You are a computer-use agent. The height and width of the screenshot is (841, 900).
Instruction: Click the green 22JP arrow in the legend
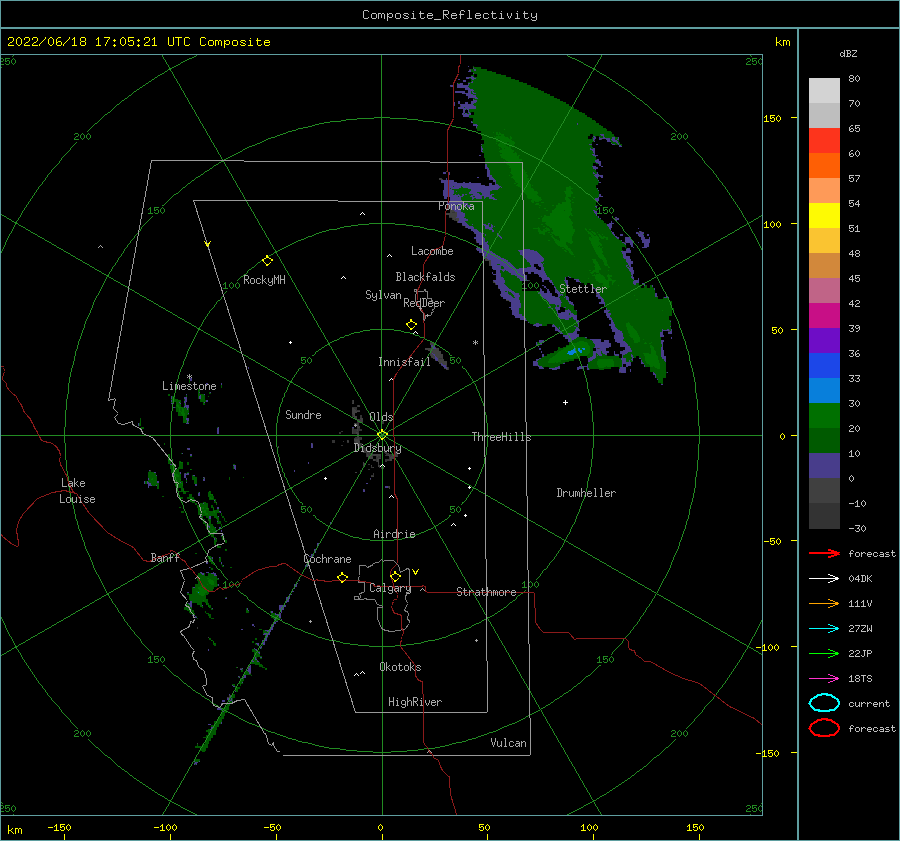(824, 653)
